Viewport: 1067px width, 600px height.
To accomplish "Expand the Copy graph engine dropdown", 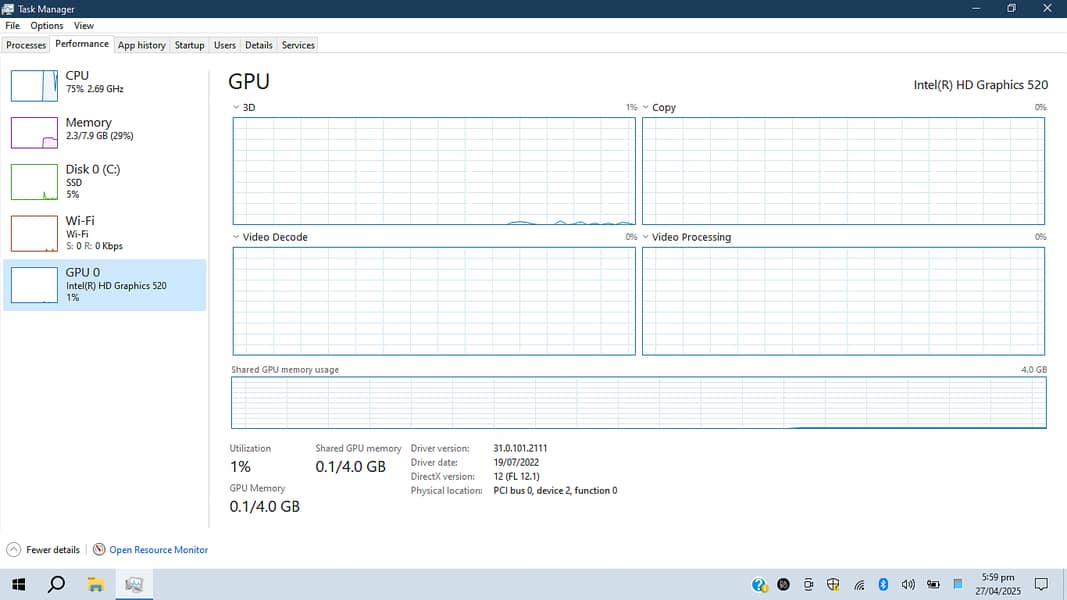I will click(x=646, y=107).
